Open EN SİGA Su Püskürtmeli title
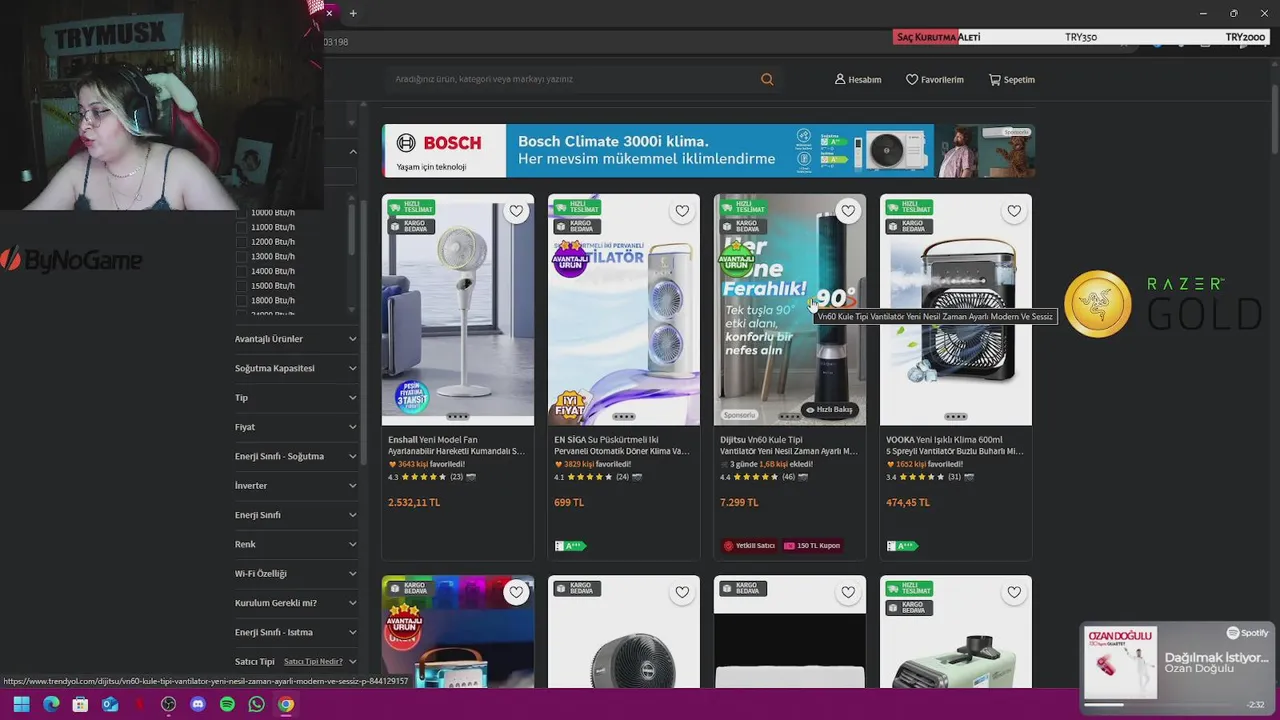This screenshot has width=1280, height=720. 622,445
